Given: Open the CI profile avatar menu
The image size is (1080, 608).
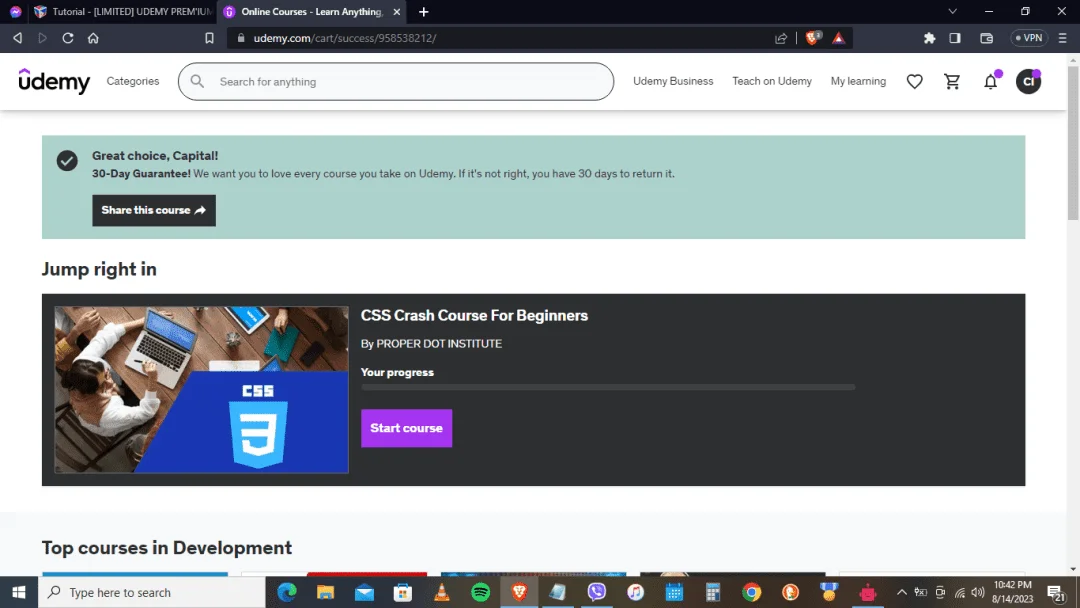Looking at the screenshot, I should tap(1028, 81).
